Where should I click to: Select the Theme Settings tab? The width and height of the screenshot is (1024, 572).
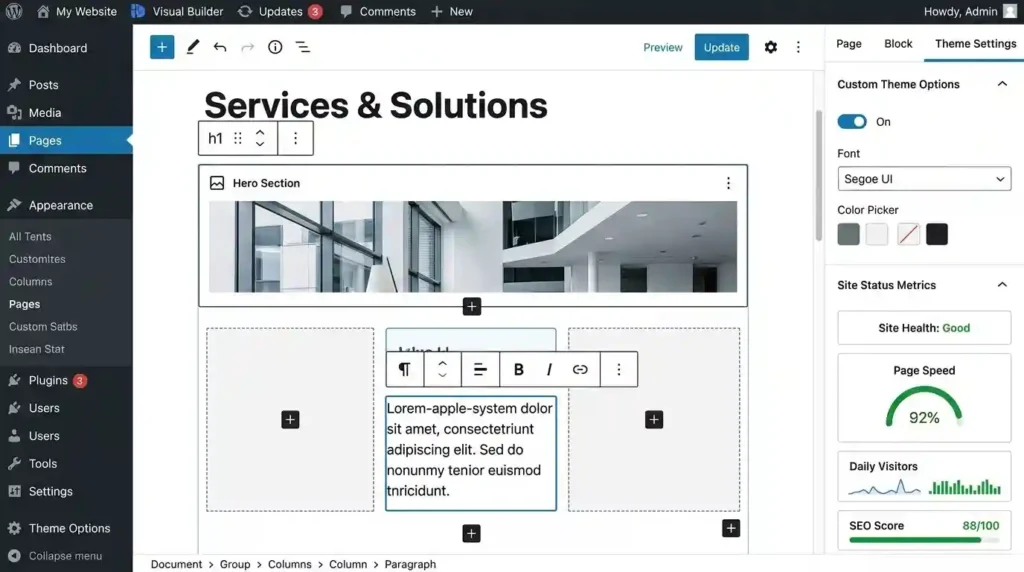coord(975,44)
